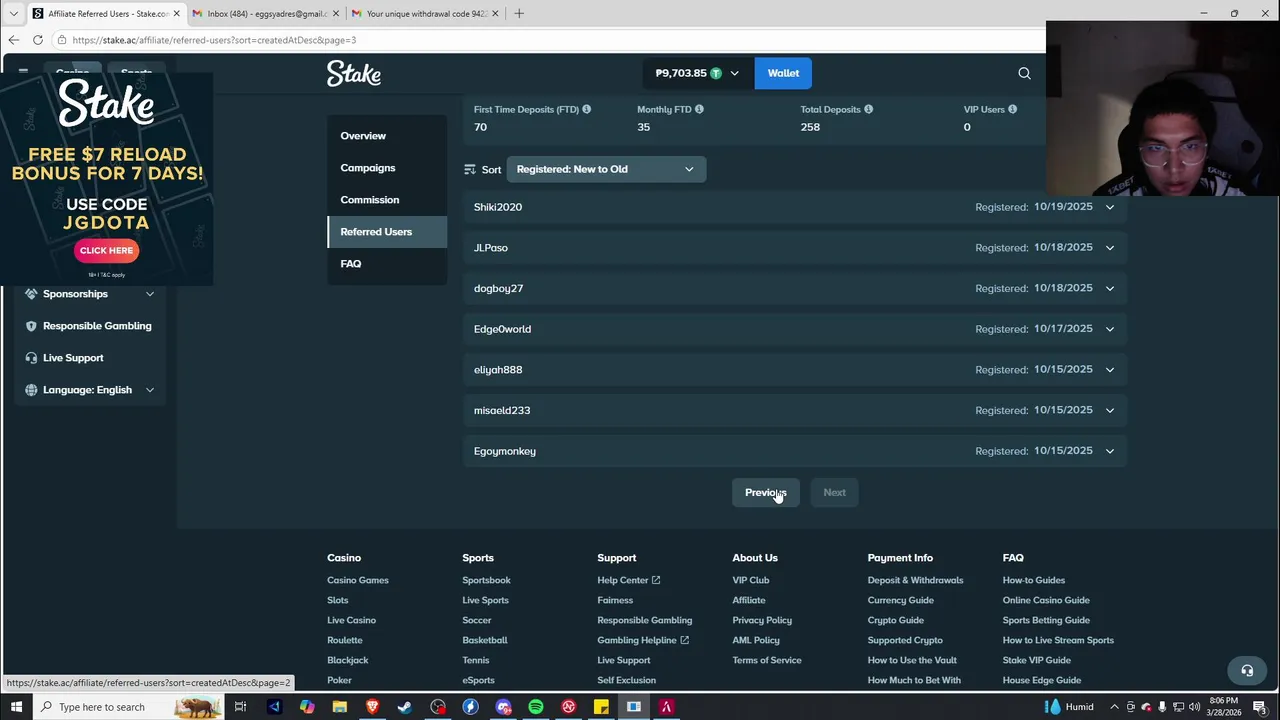Click the VIP Users info icon

[x=1012, y=109]
